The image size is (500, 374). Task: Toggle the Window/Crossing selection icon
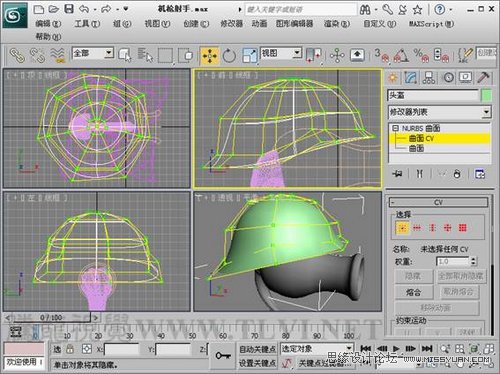[x=186, y=55]
